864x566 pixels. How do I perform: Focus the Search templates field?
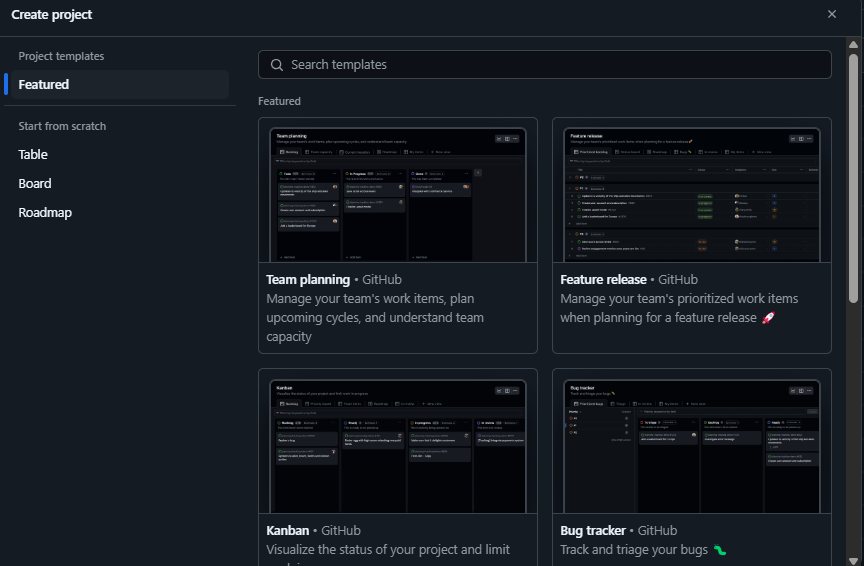[544, 64]
